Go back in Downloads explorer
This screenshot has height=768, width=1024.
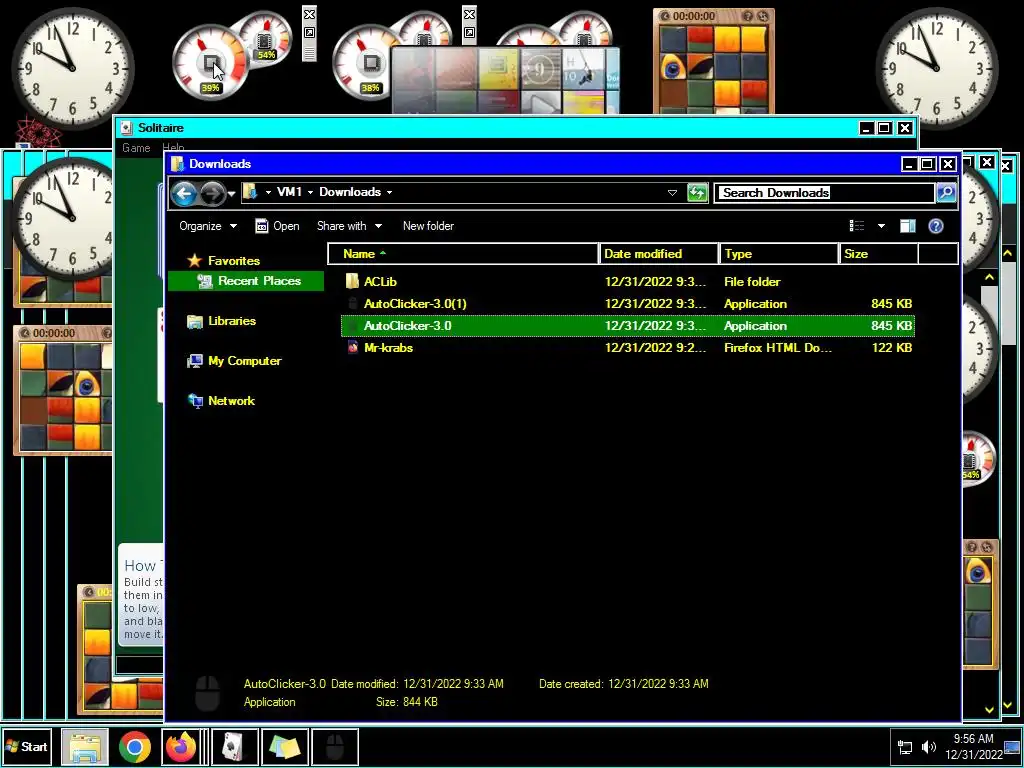184,193
